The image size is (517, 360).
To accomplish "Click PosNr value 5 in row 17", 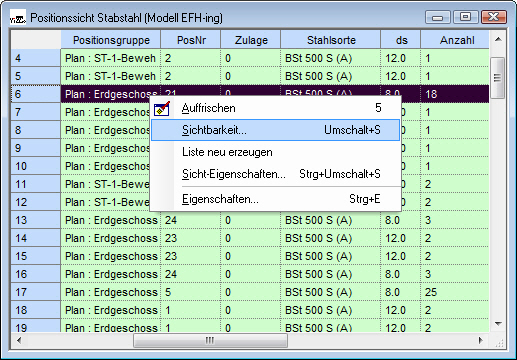I will click(x=191, y=292).
